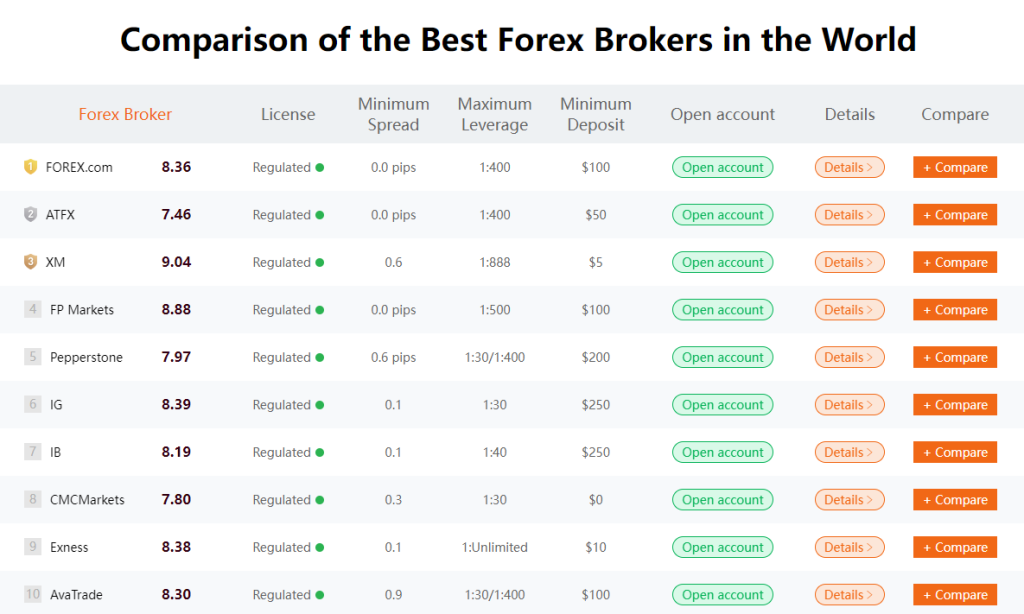The image size is (1024, 614).
Task: Click the gold rank 1 shield badge
Action: click(30, 167)
